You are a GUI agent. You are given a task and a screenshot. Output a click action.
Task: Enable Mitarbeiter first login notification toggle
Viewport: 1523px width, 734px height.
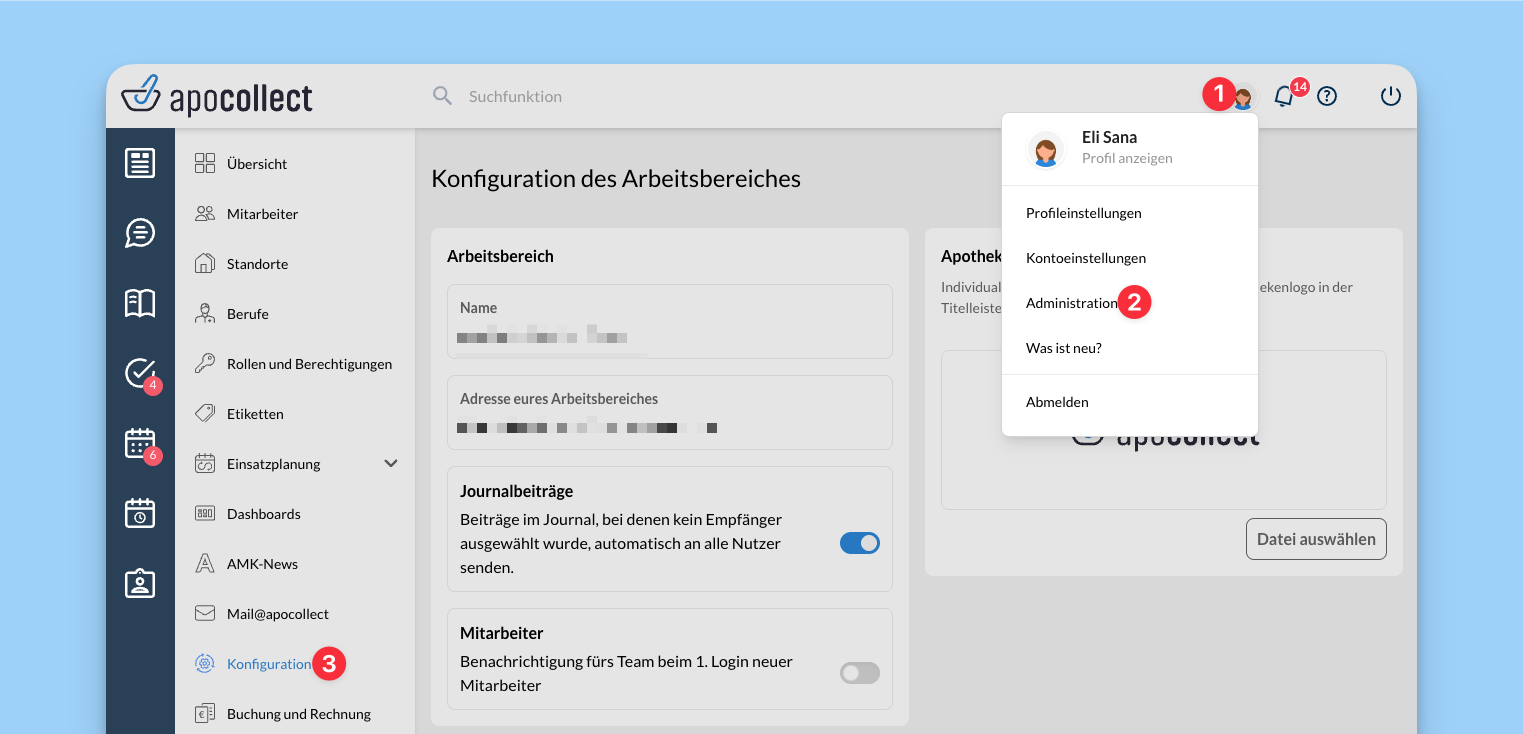click(859, 673)
